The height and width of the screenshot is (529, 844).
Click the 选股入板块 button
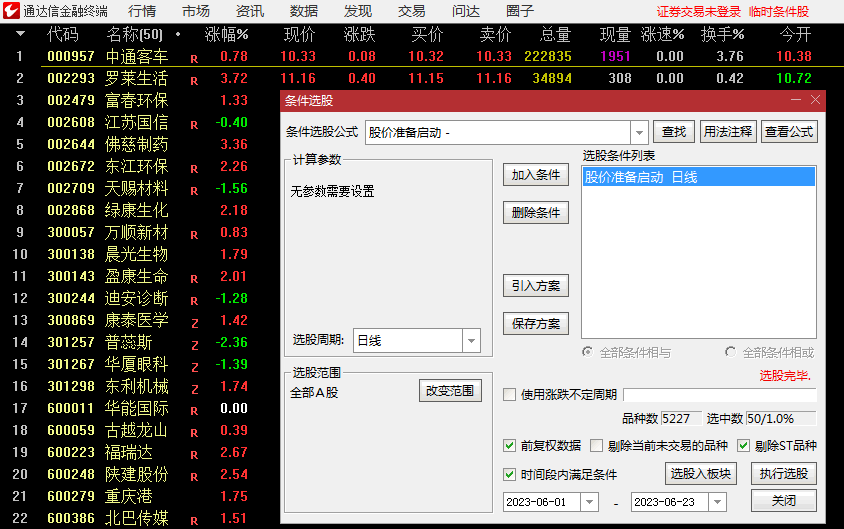coord(701,474)
